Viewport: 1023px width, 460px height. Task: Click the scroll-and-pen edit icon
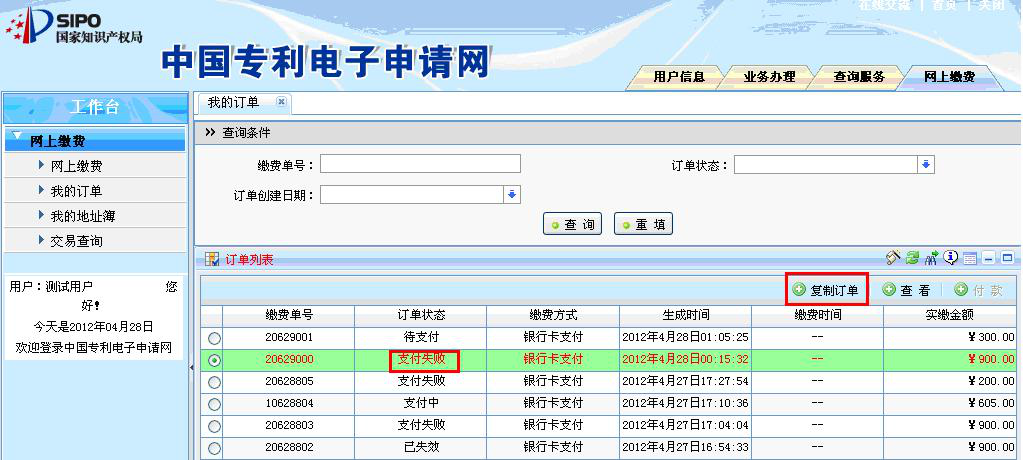tap(894, 258)
